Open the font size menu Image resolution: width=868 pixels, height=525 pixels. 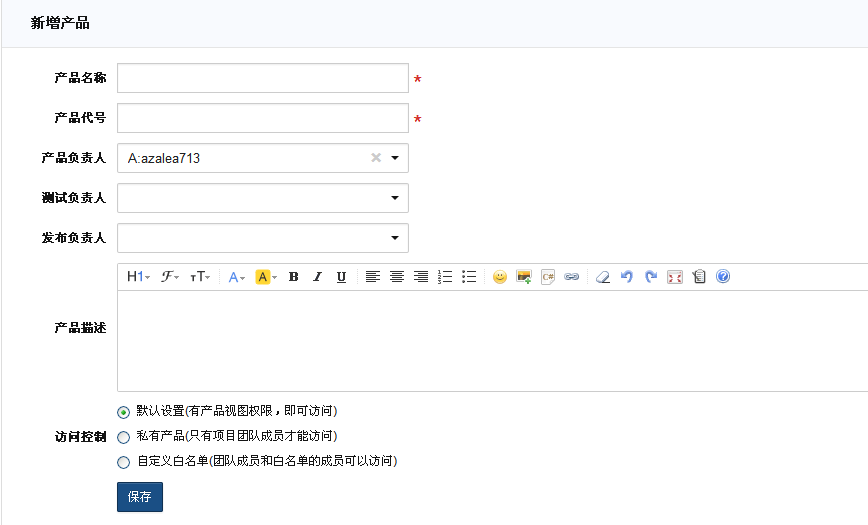pyautogui.click(x=200, y=276)
